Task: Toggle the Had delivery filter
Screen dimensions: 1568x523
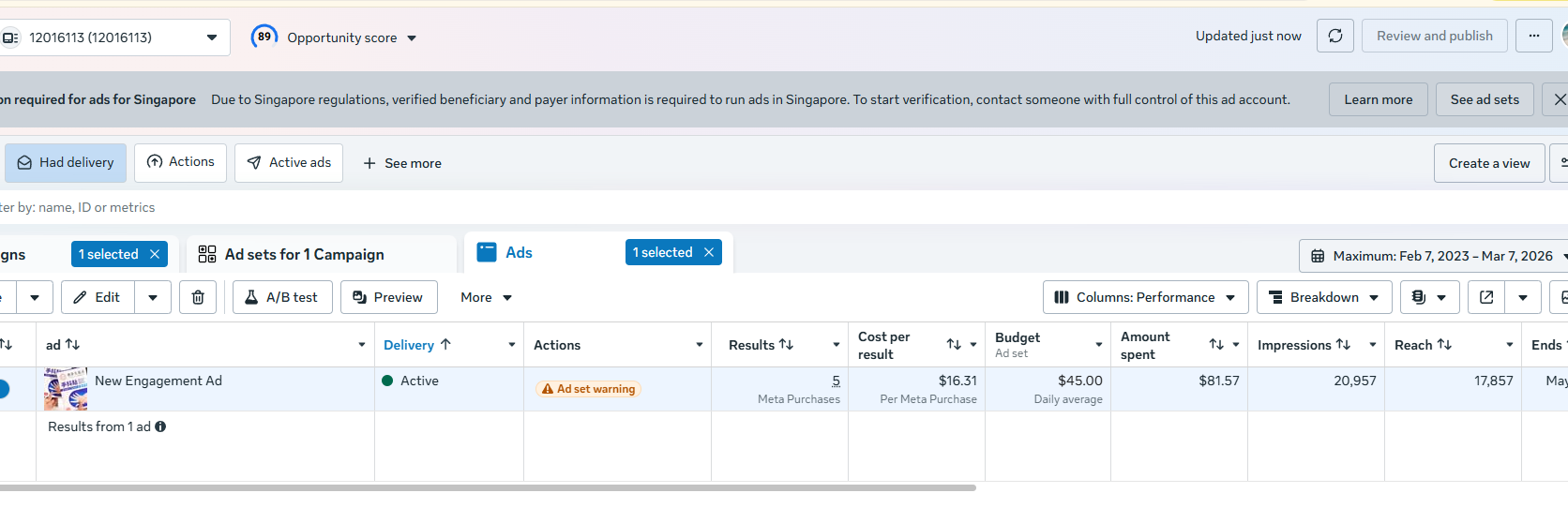Action: pyautogui.click(x=66, y=163)
